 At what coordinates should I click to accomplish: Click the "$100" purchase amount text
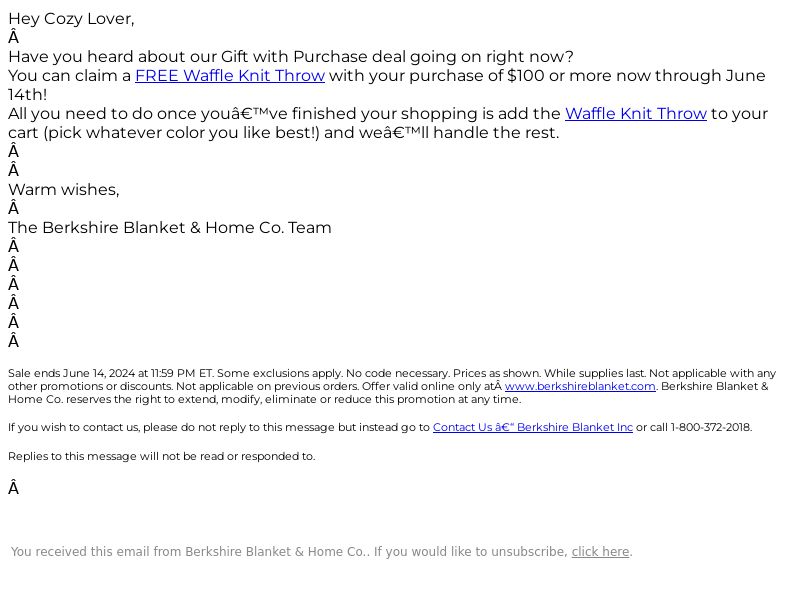click(526, 76)
